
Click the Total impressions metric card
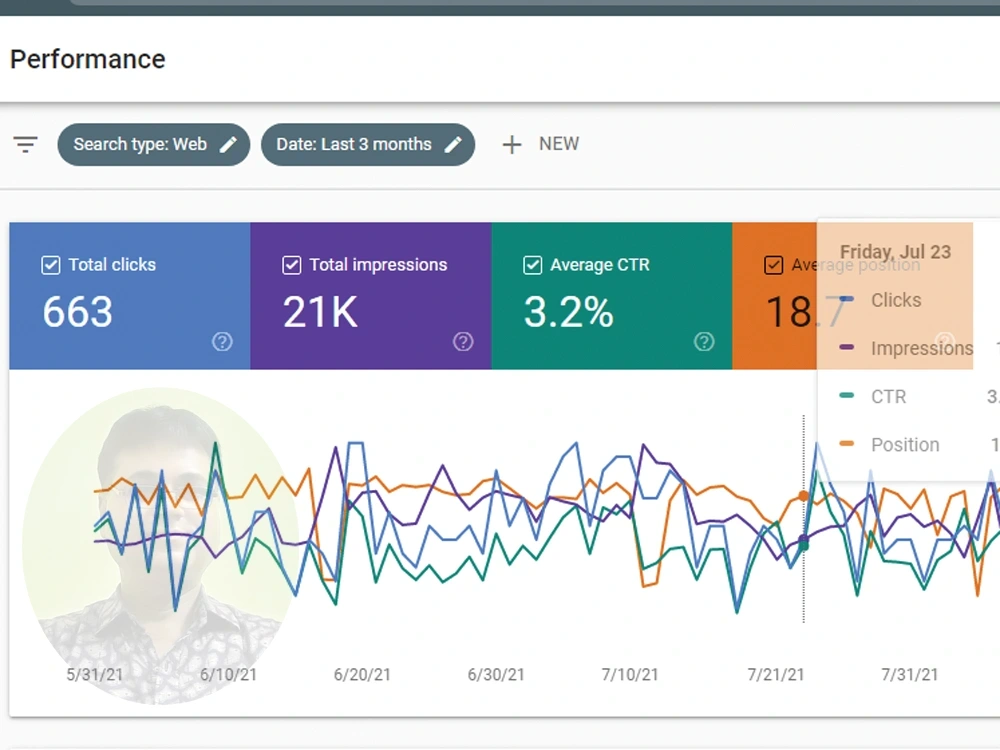[371, 296]
